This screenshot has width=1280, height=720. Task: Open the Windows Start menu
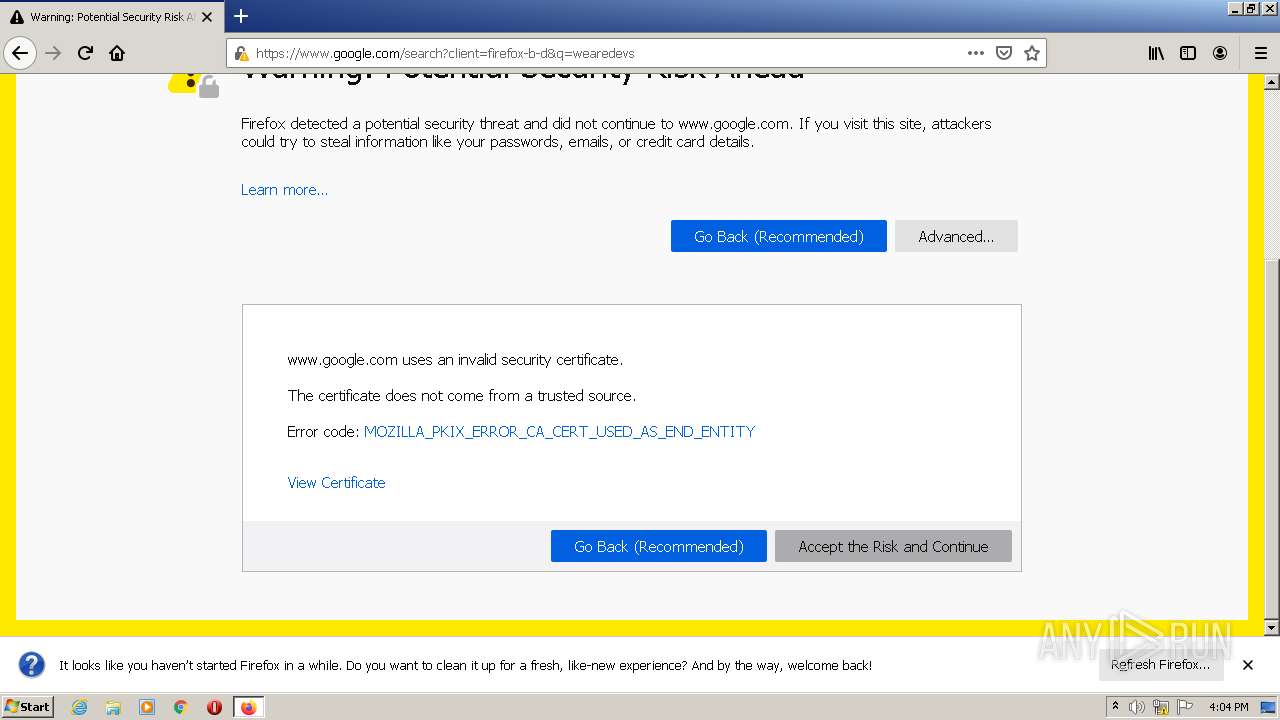[27, 706]
